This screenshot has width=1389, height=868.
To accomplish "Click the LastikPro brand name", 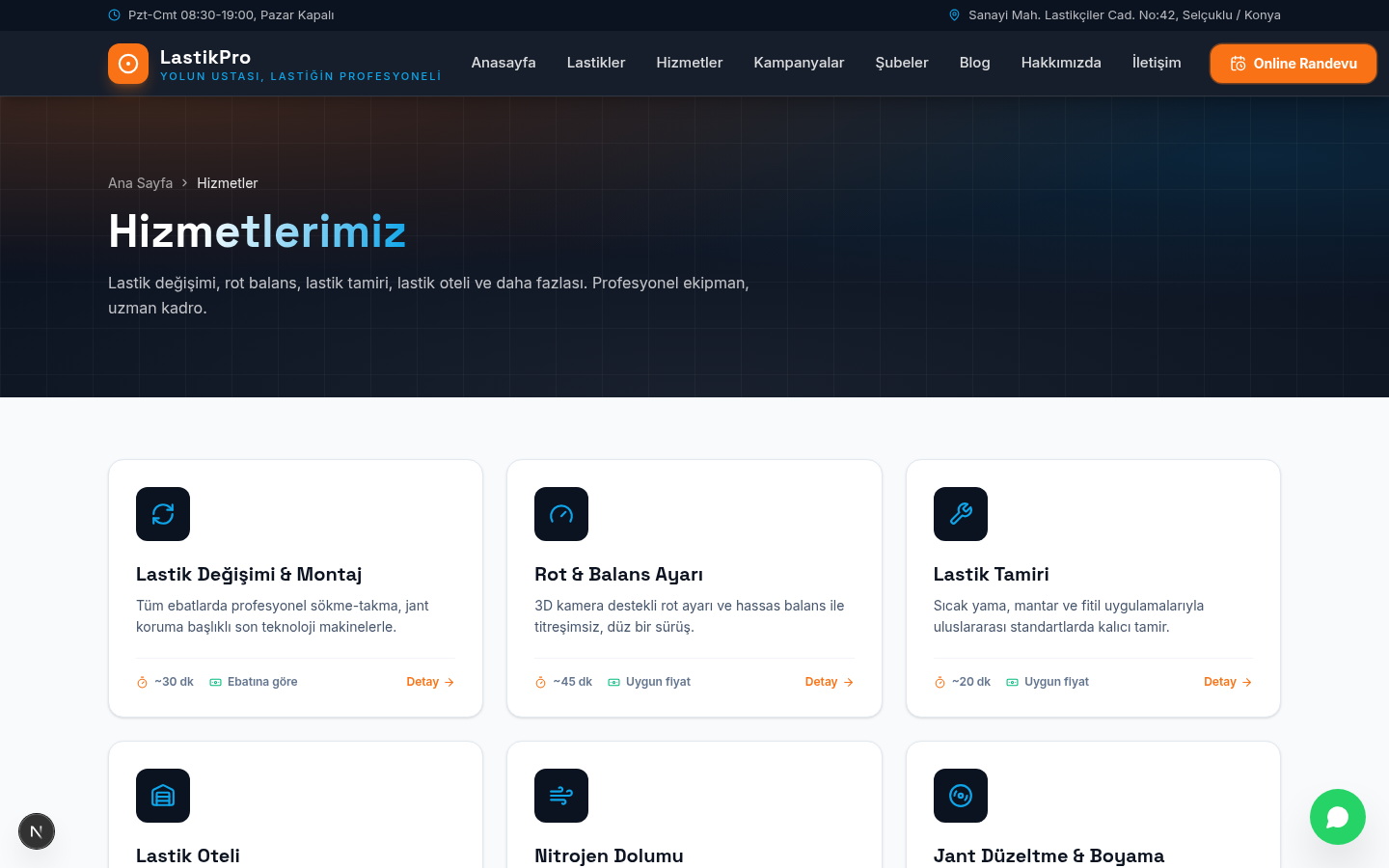I will click(x=205, y=57).
